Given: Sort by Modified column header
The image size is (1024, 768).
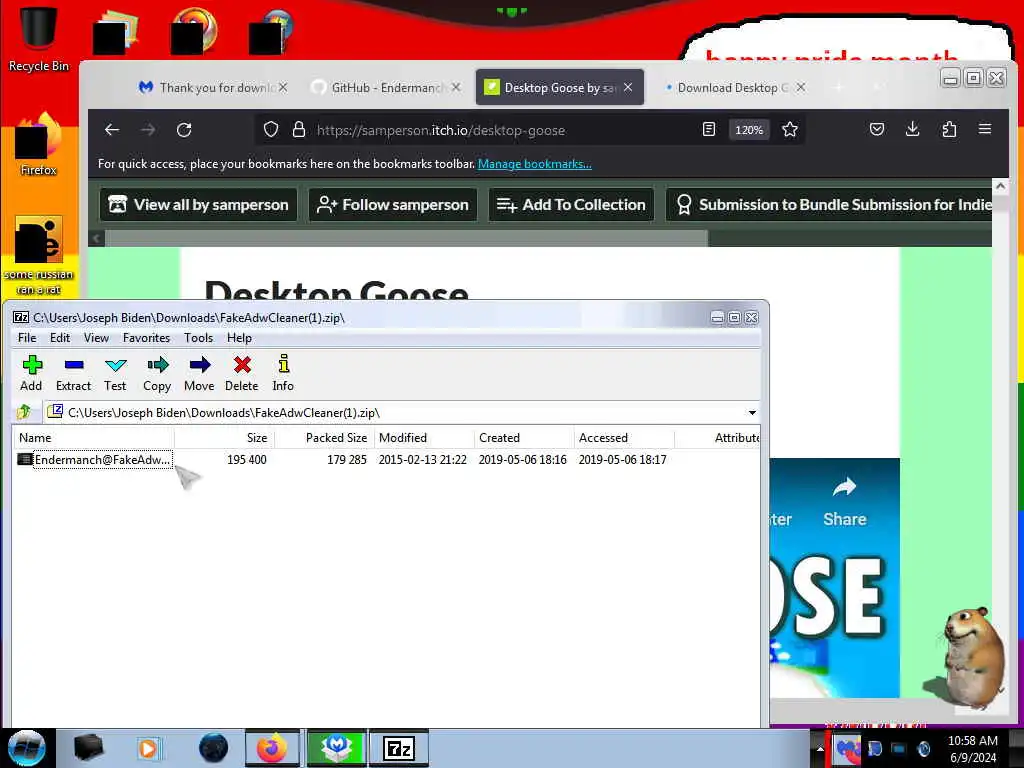Looking at the screenshot, I should (424, 438).
